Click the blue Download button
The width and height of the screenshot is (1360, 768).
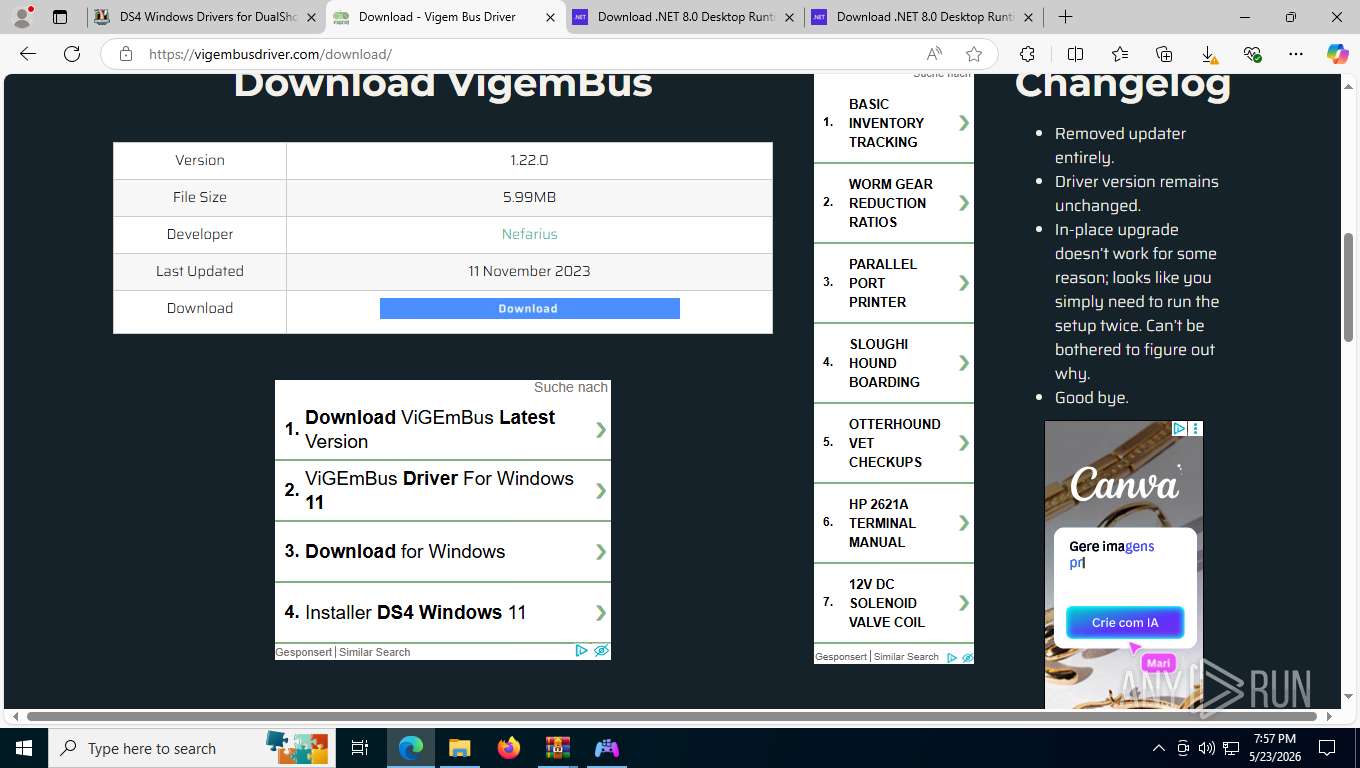click(x=529, y=308)
